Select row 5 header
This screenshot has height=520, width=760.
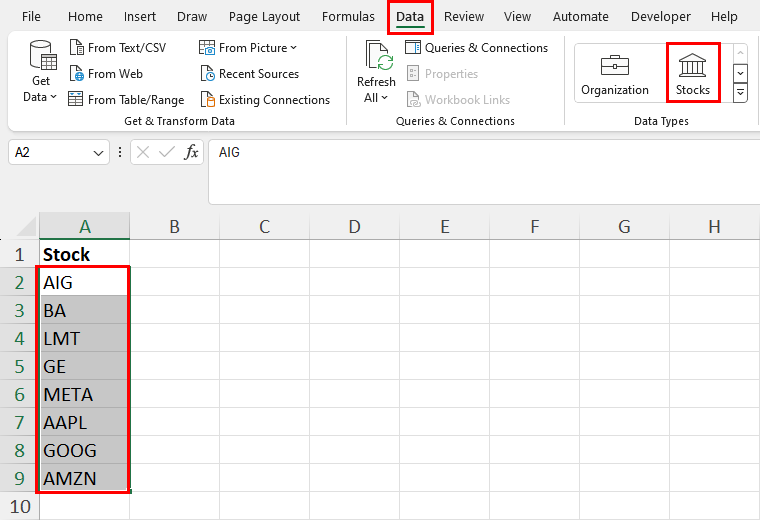(x=19, y=366)
